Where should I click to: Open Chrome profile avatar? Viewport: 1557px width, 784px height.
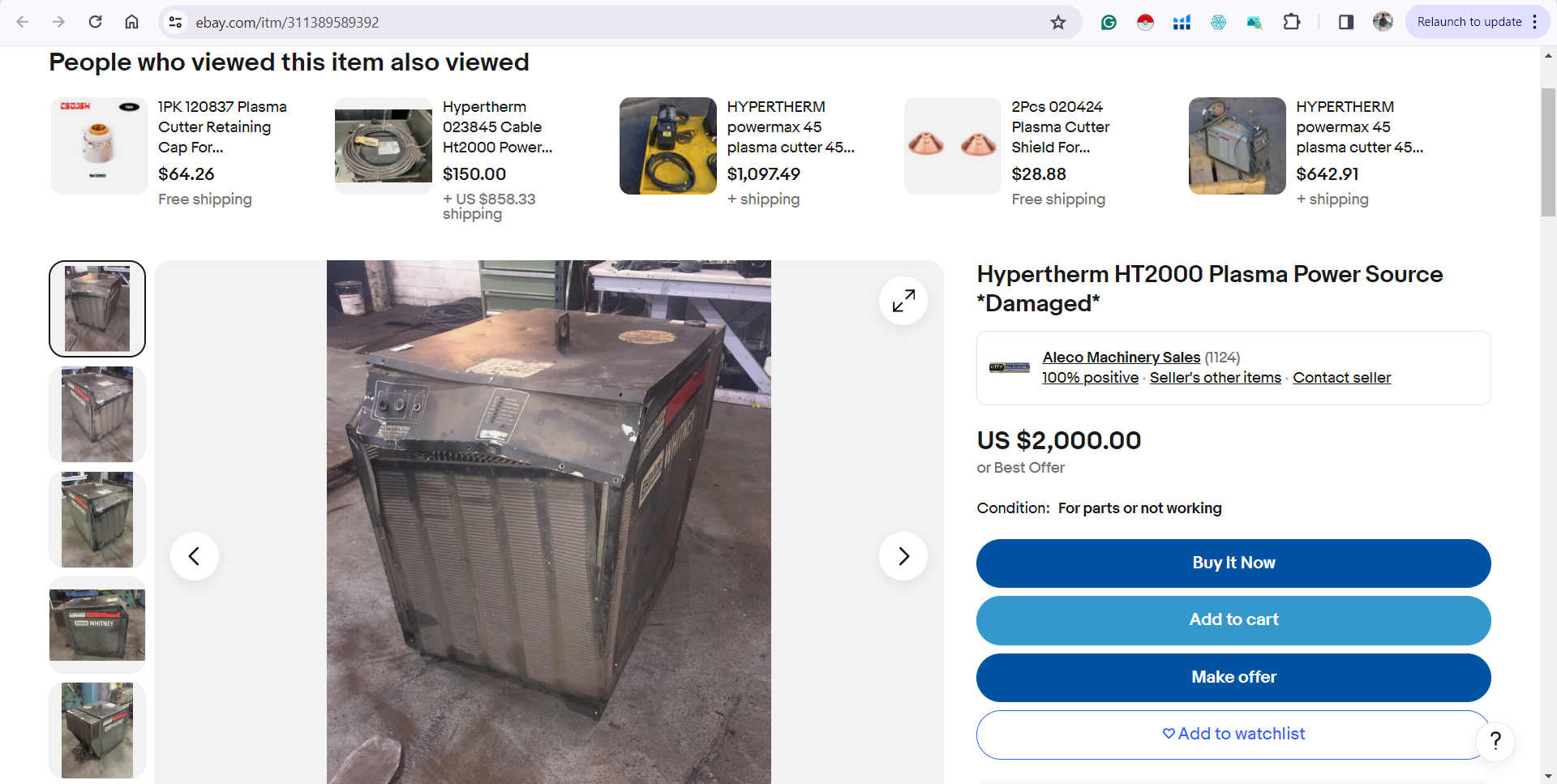click(1383, 22)
